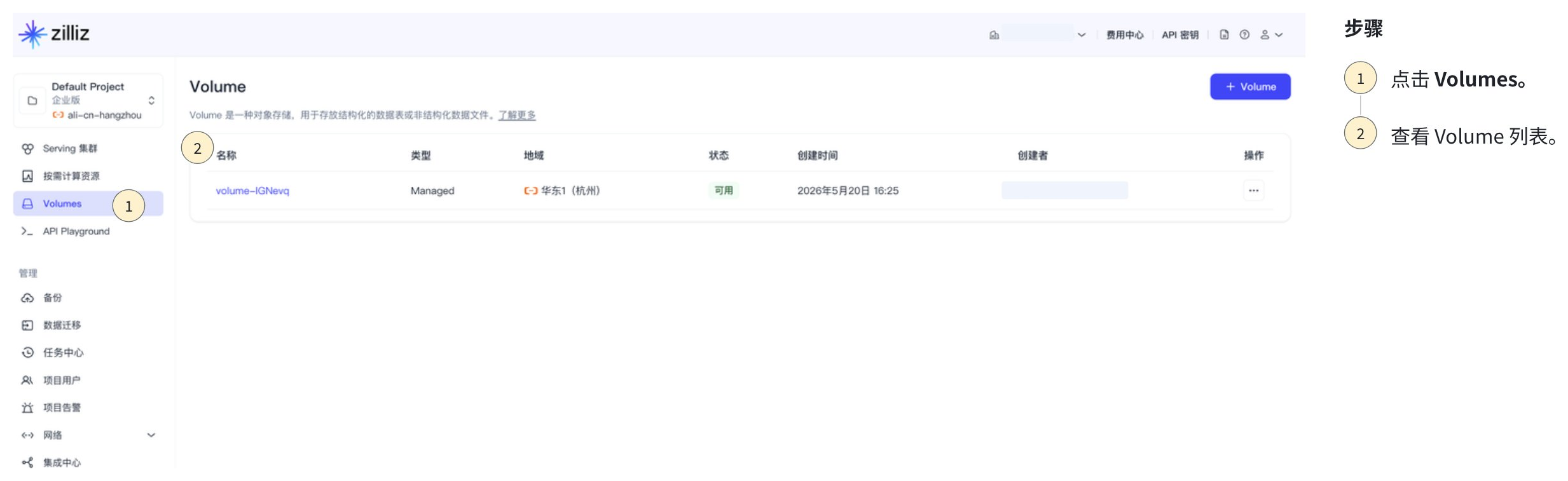Open the 了解更多 link
The image size is (1568, 481).
tap(517, 115)
